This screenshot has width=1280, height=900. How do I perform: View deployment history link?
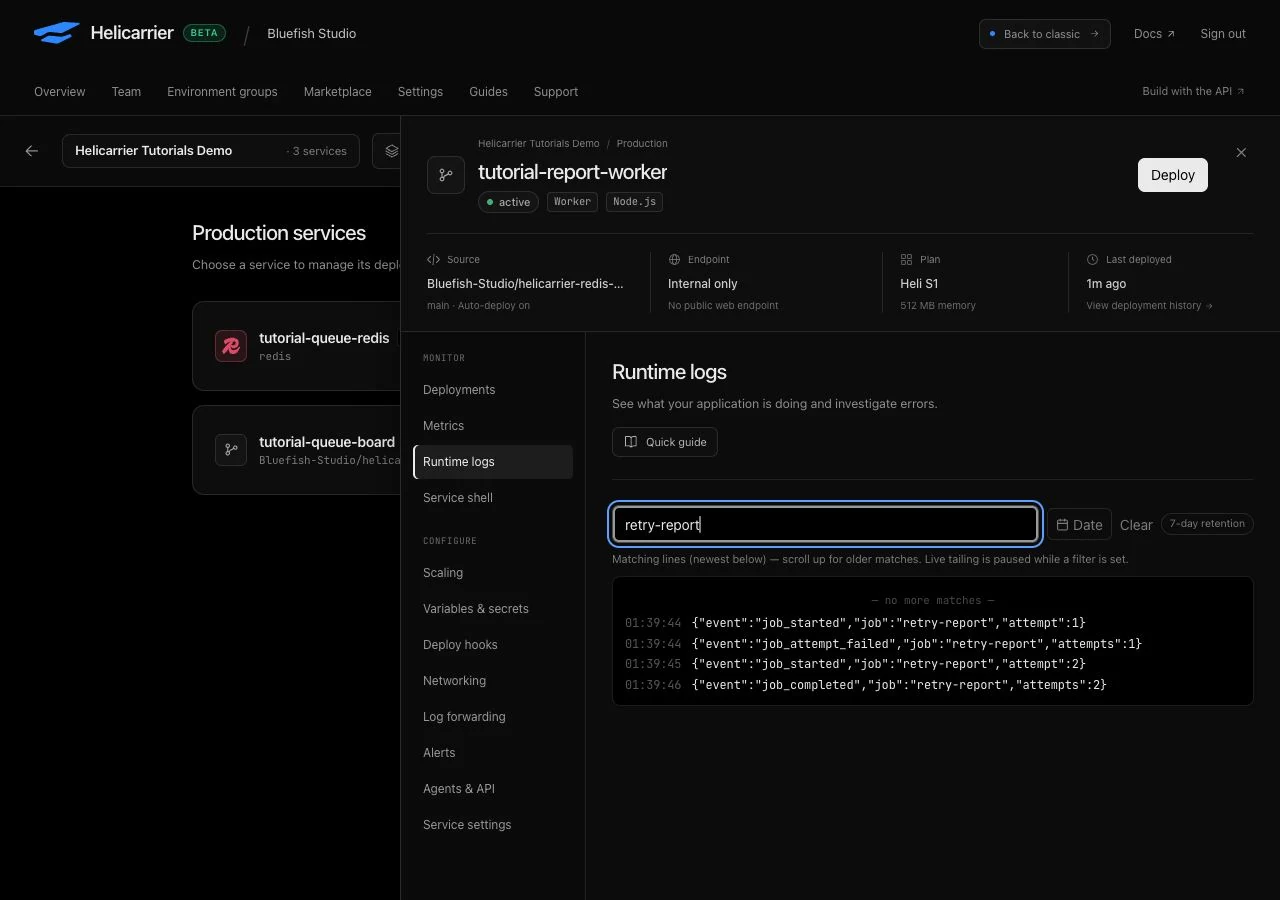coord(1149,306)
